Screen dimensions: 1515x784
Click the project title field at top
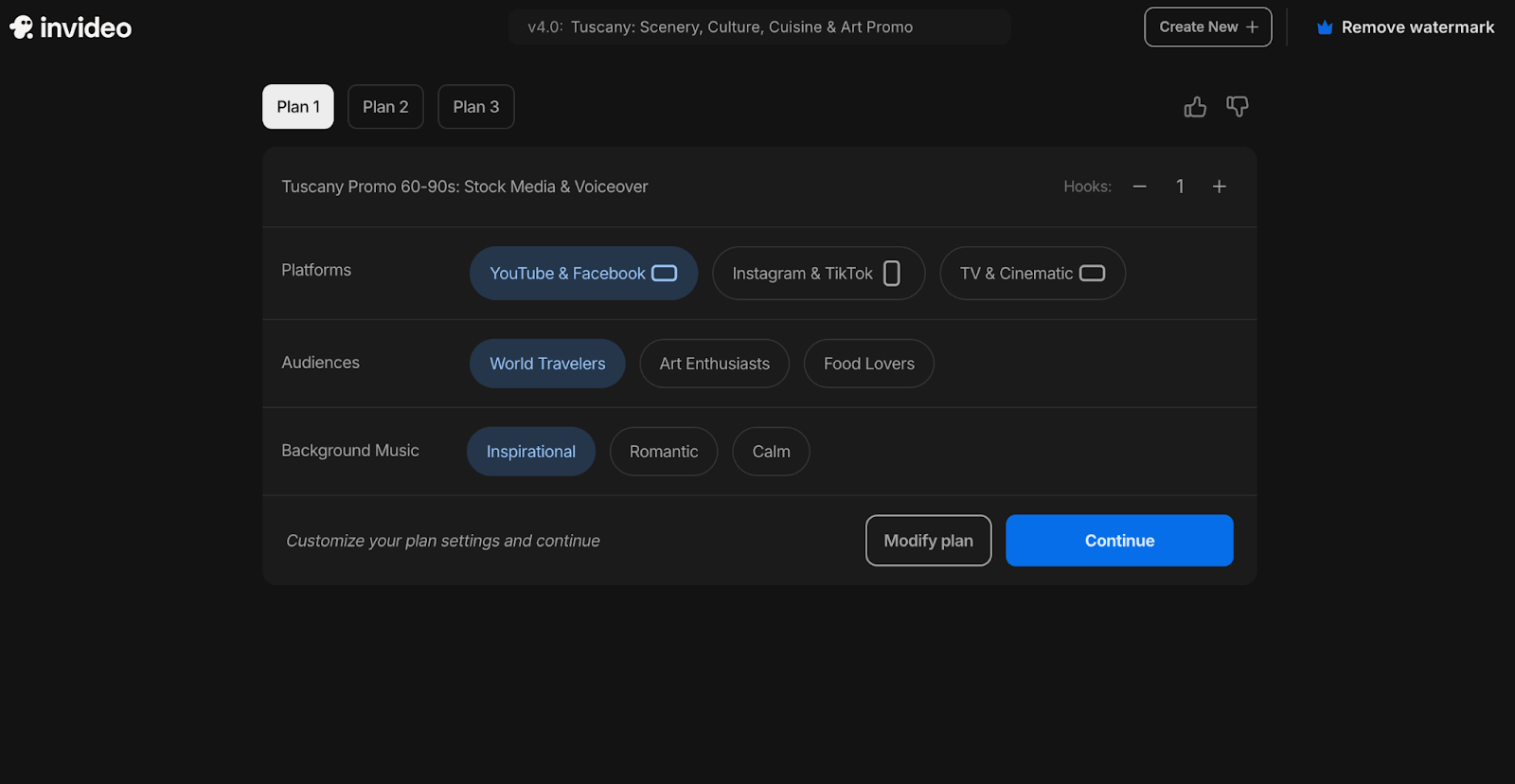[x=759, y=27]
